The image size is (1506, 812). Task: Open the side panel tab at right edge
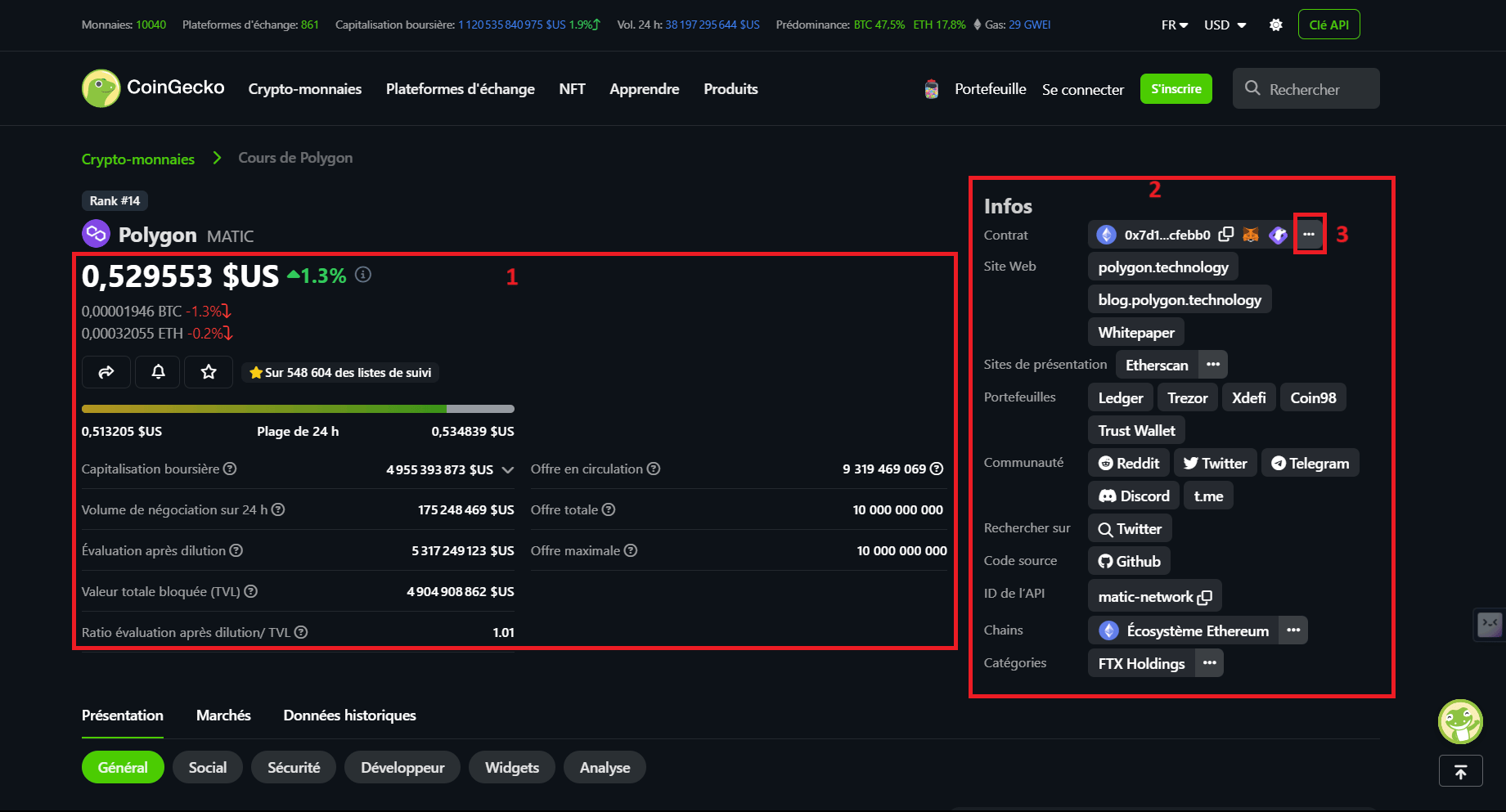1490,625
